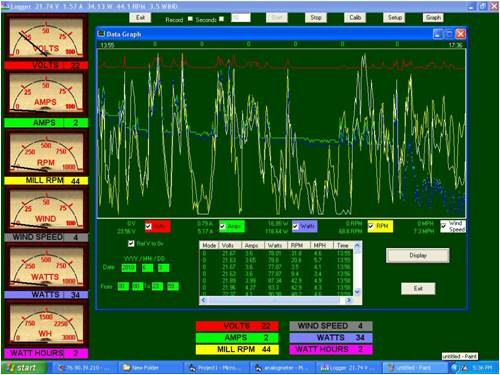
Task: Click the year field in Date
Action: coord(129,268)
